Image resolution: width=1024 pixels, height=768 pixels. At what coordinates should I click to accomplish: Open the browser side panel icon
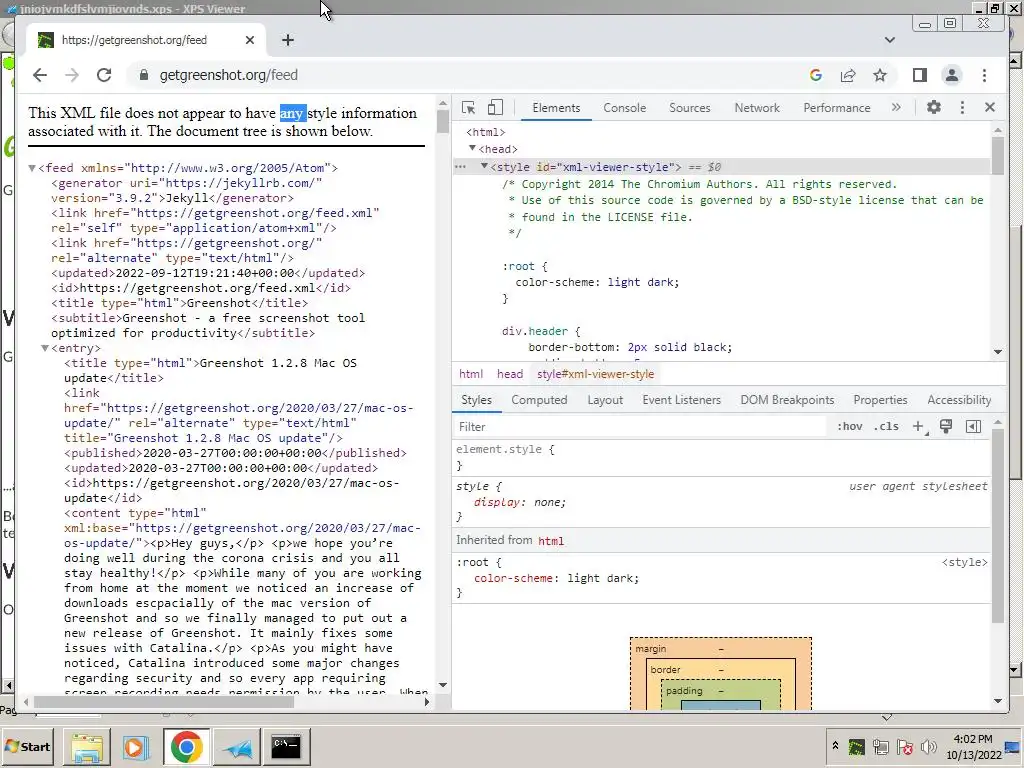click(x=920, y=75)
